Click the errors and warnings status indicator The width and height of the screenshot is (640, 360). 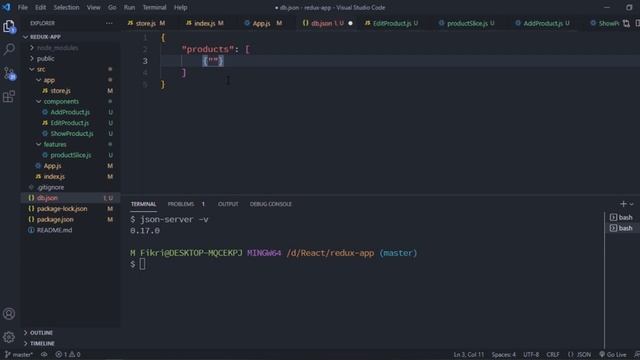point(68,355)
